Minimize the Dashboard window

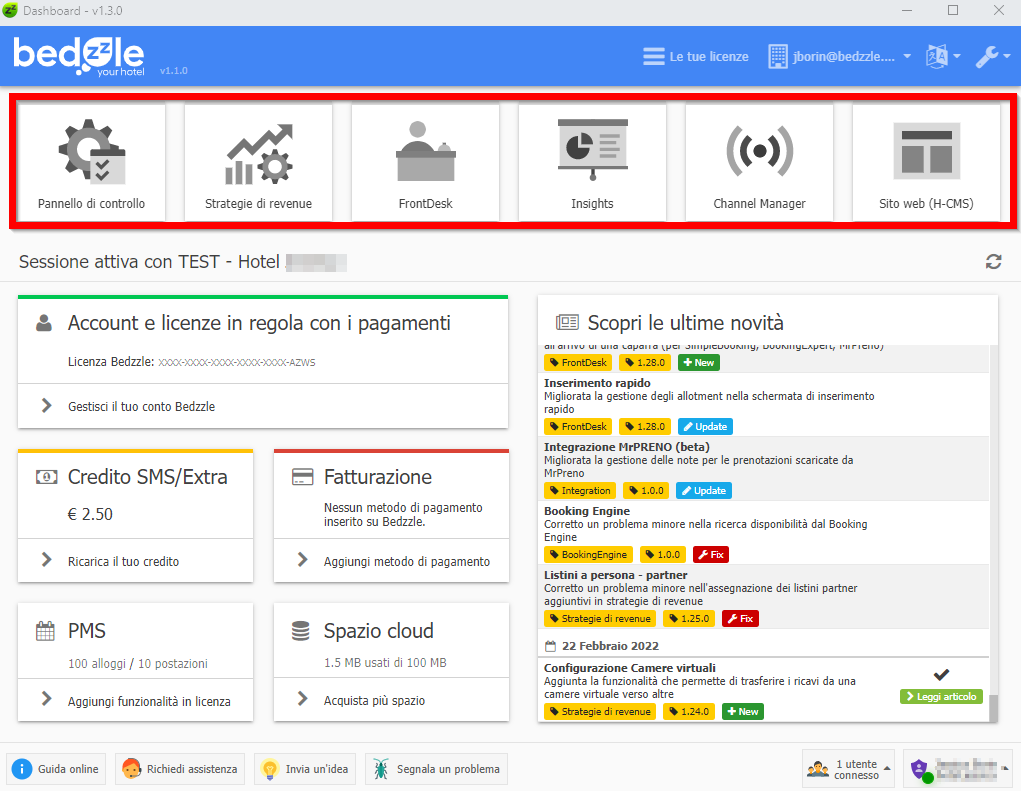(x=908, y=10)
